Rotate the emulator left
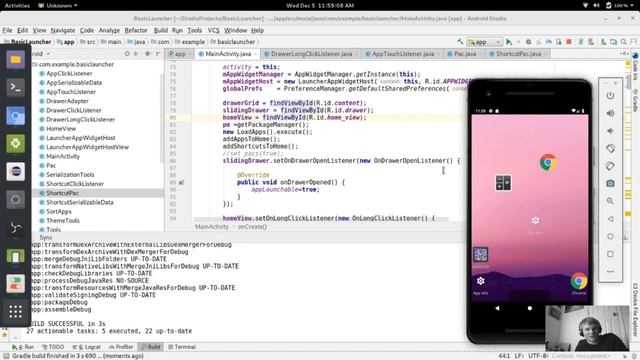Image resolution: width=640 pixels, height=360 pixels. [x=610, y=148]
